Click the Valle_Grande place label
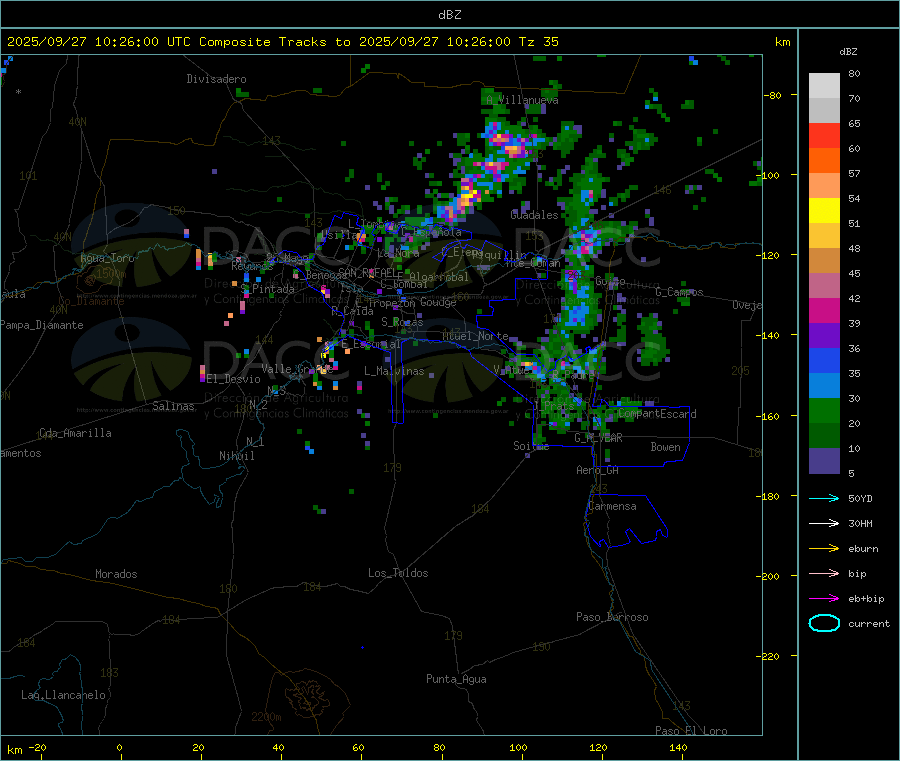 tap(296, 368)
